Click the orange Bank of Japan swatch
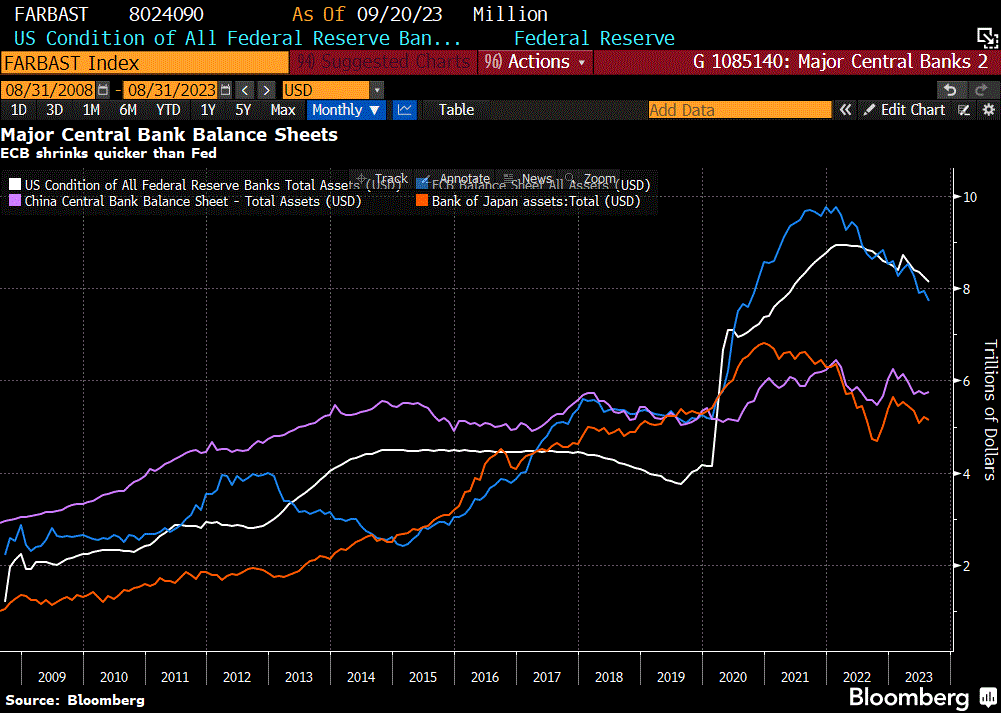This screenshot has width=1001, height=713. (421, 201)
